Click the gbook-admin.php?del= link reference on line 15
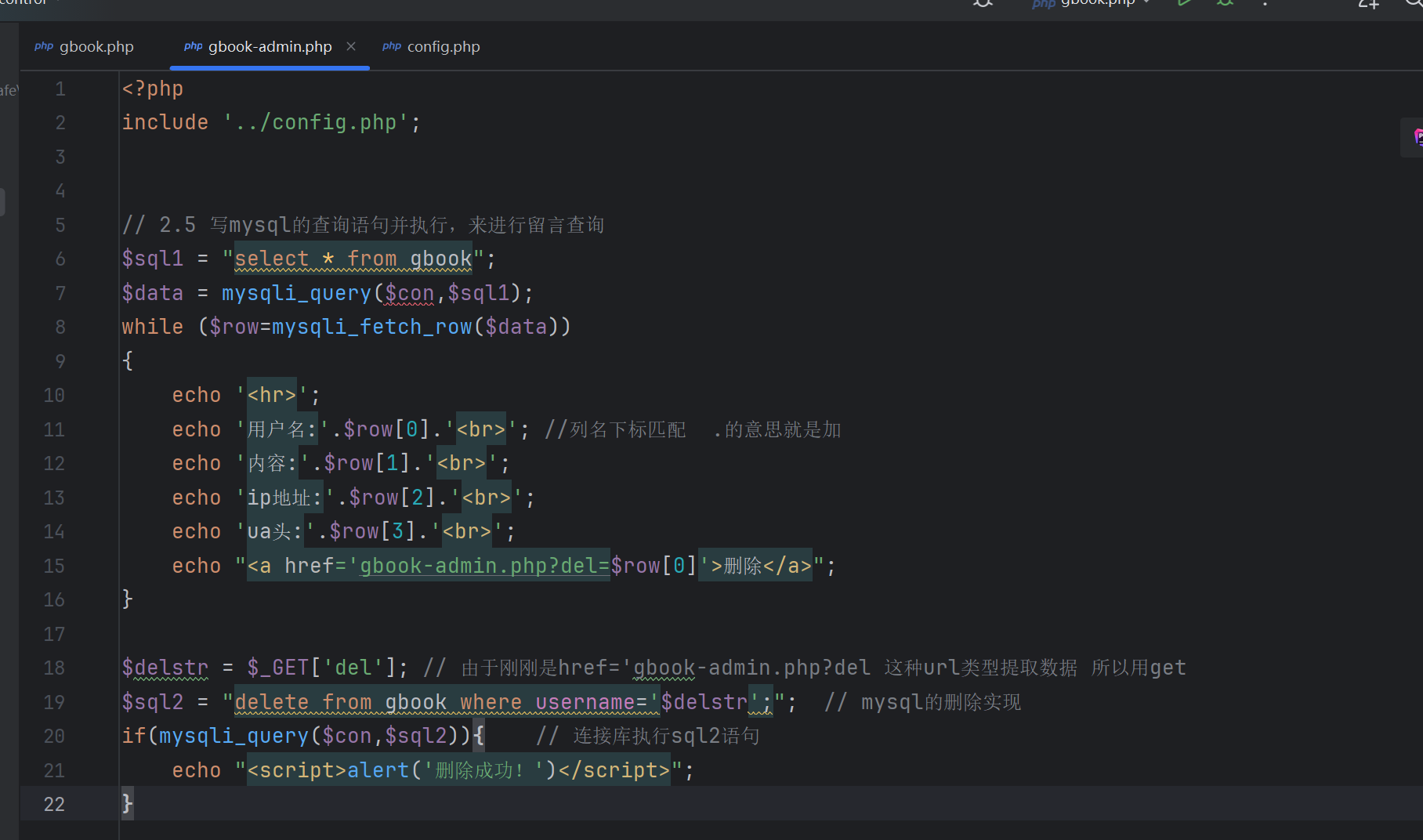The image size is (1423, 840). (x=485, y=566)
